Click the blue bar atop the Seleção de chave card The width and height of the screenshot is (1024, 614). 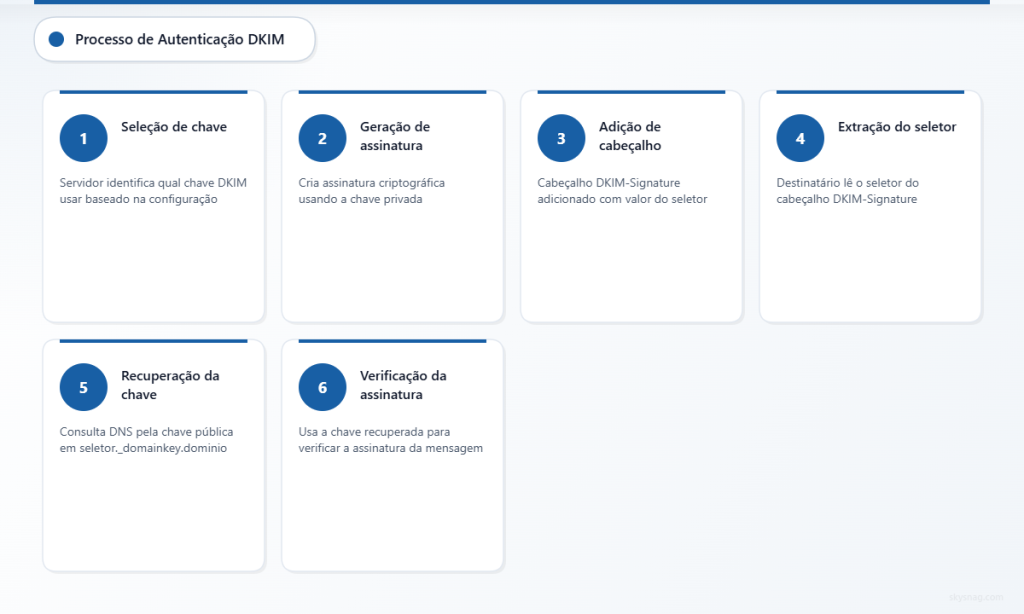tap(153, 91)
